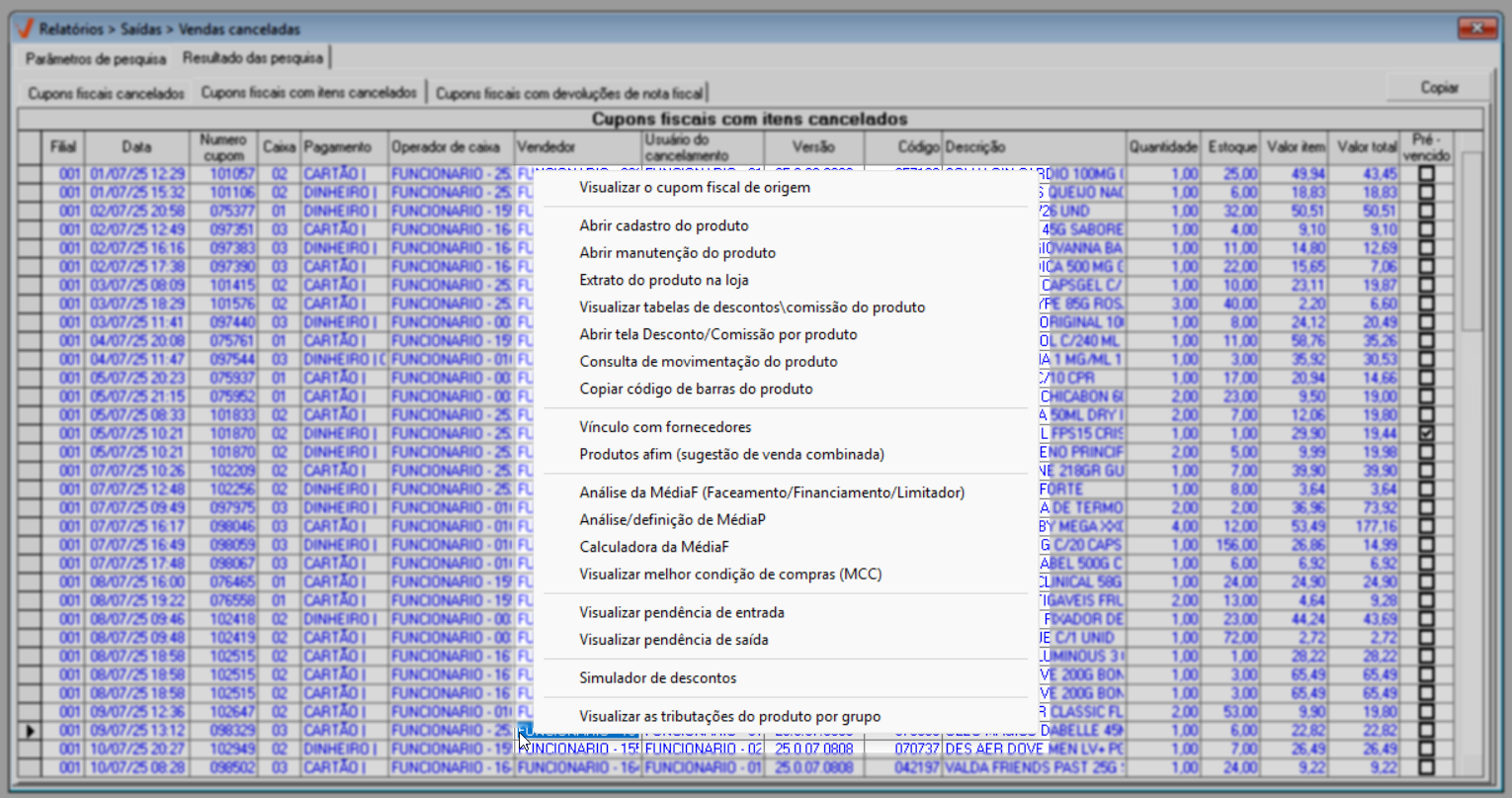Uncheck the checked Pré-vencido box for coupon 101870
The height and width of the screenshot is (798, 1512).
pos(1426,433)
